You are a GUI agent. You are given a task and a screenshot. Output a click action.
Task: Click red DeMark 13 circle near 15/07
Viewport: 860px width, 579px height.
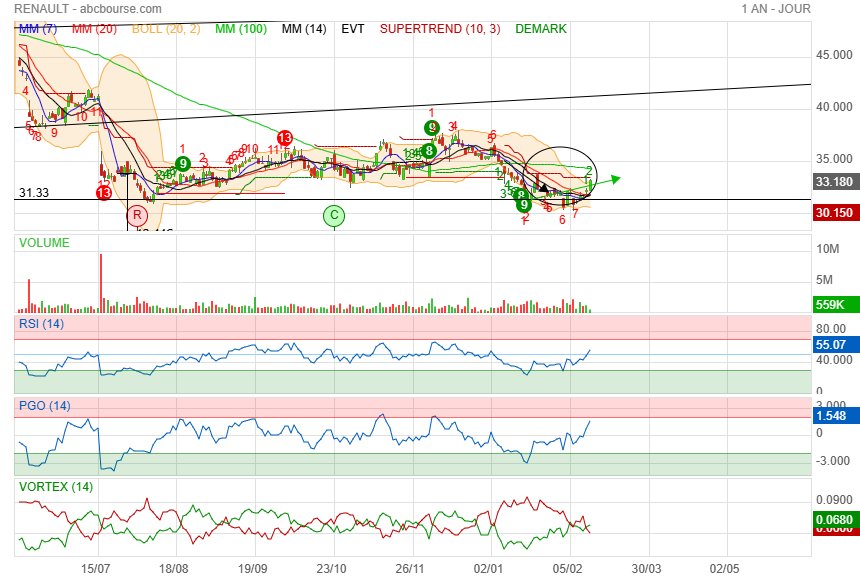click(x=103, y=192)
